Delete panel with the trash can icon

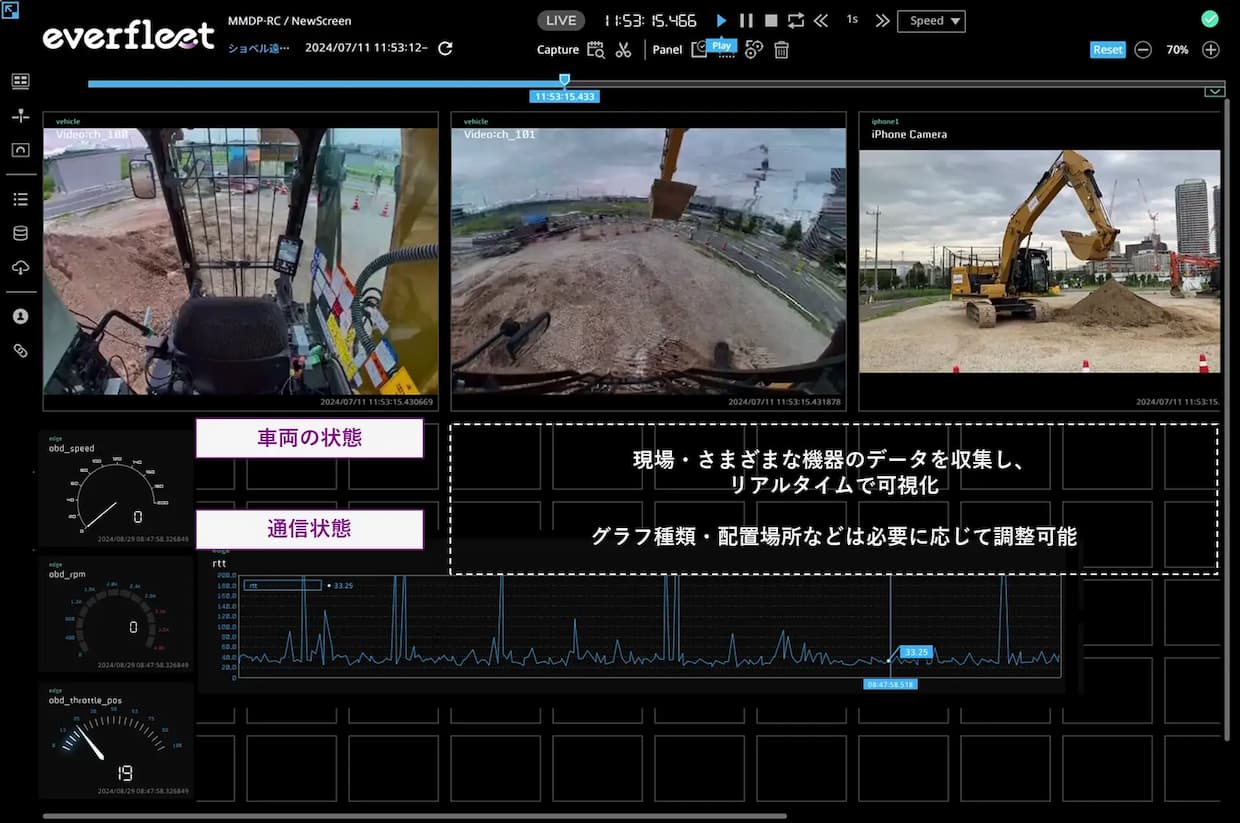[x=782, y=49]
